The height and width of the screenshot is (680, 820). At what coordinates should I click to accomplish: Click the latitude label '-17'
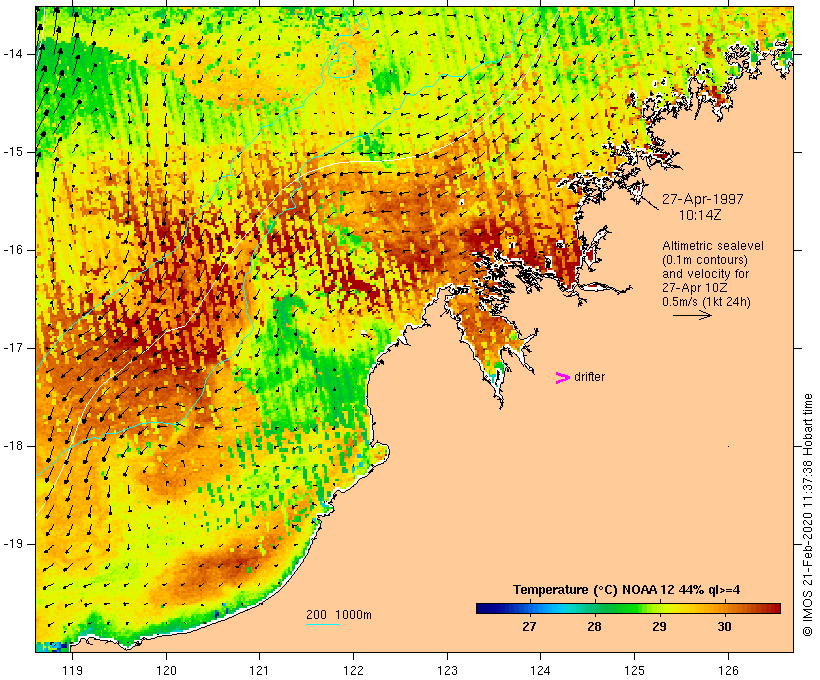[13, 348]
